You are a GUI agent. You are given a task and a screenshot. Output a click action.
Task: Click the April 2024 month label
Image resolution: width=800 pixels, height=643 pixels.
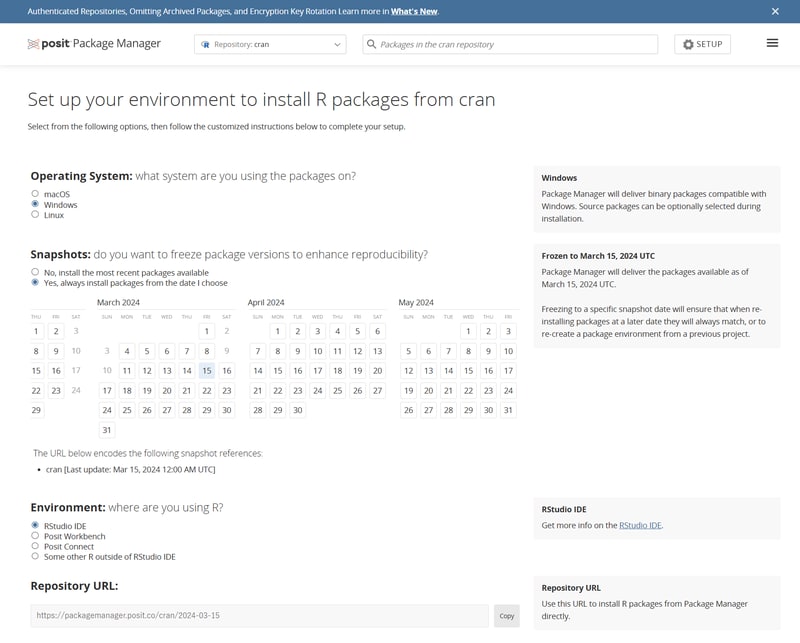(x=266, y=302)
